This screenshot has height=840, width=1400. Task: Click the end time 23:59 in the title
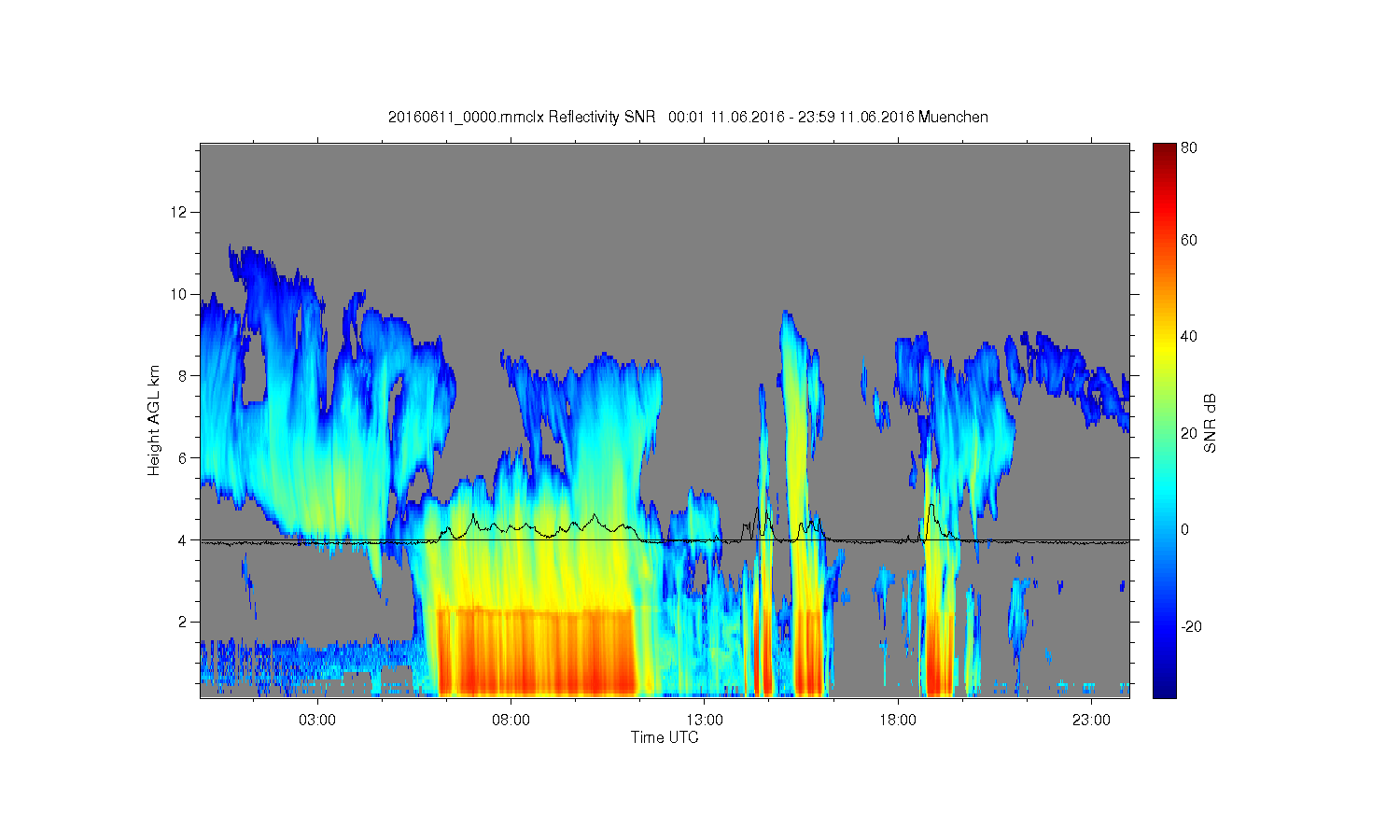817,117
